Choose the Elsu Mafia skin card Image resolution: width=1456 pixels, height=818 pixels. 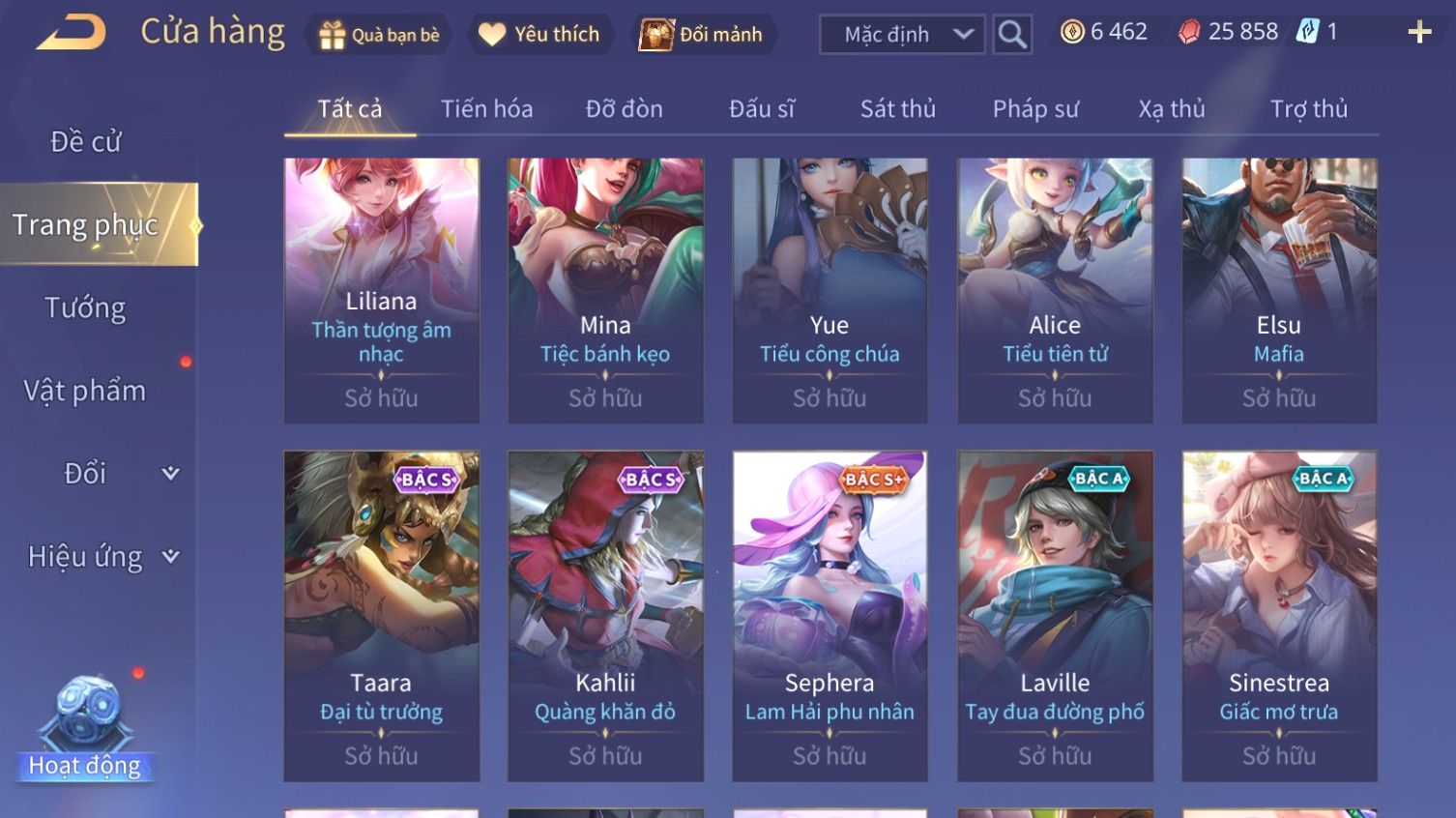click(x=1279, y=290)
